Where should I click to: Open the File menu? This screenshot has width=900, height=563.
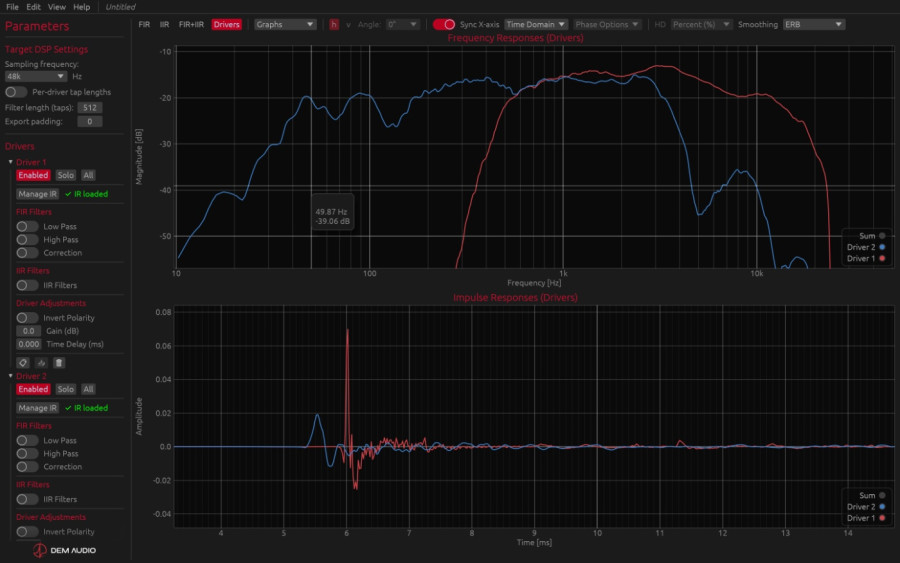click(12, 7)
